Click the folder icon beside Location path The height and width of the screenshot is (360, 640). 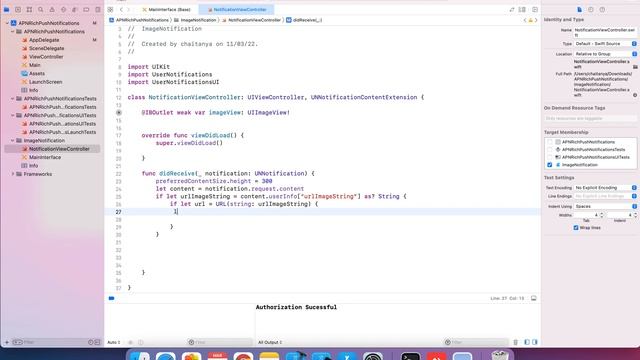pyautogui.click(x=635, y=67)
